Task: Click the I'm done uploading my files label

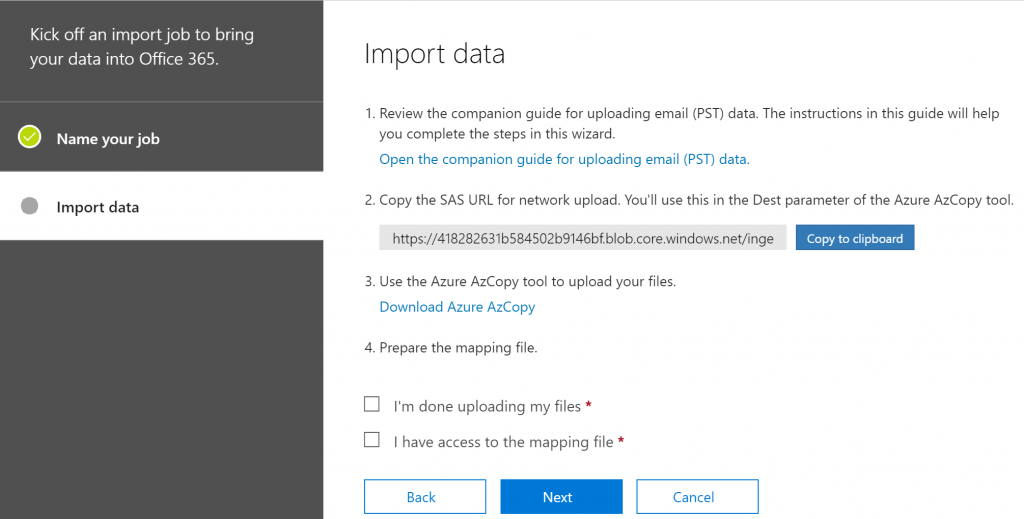Action: click(487, 406)
